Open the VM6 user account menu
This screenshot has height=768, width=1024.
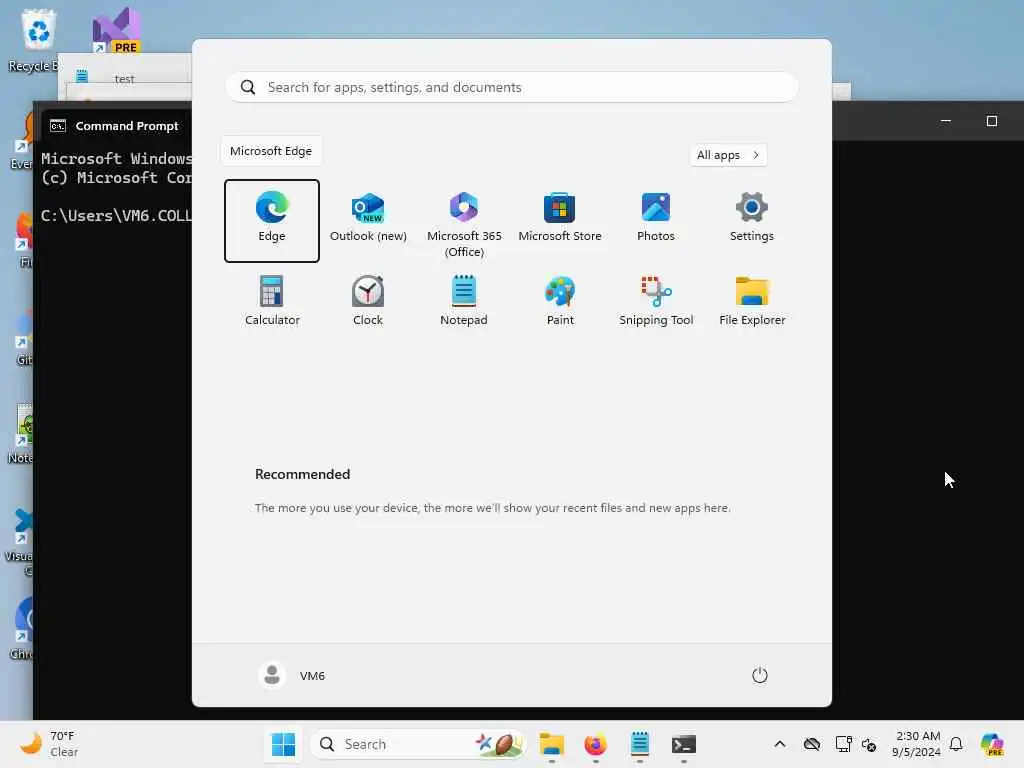pos(292,675)
